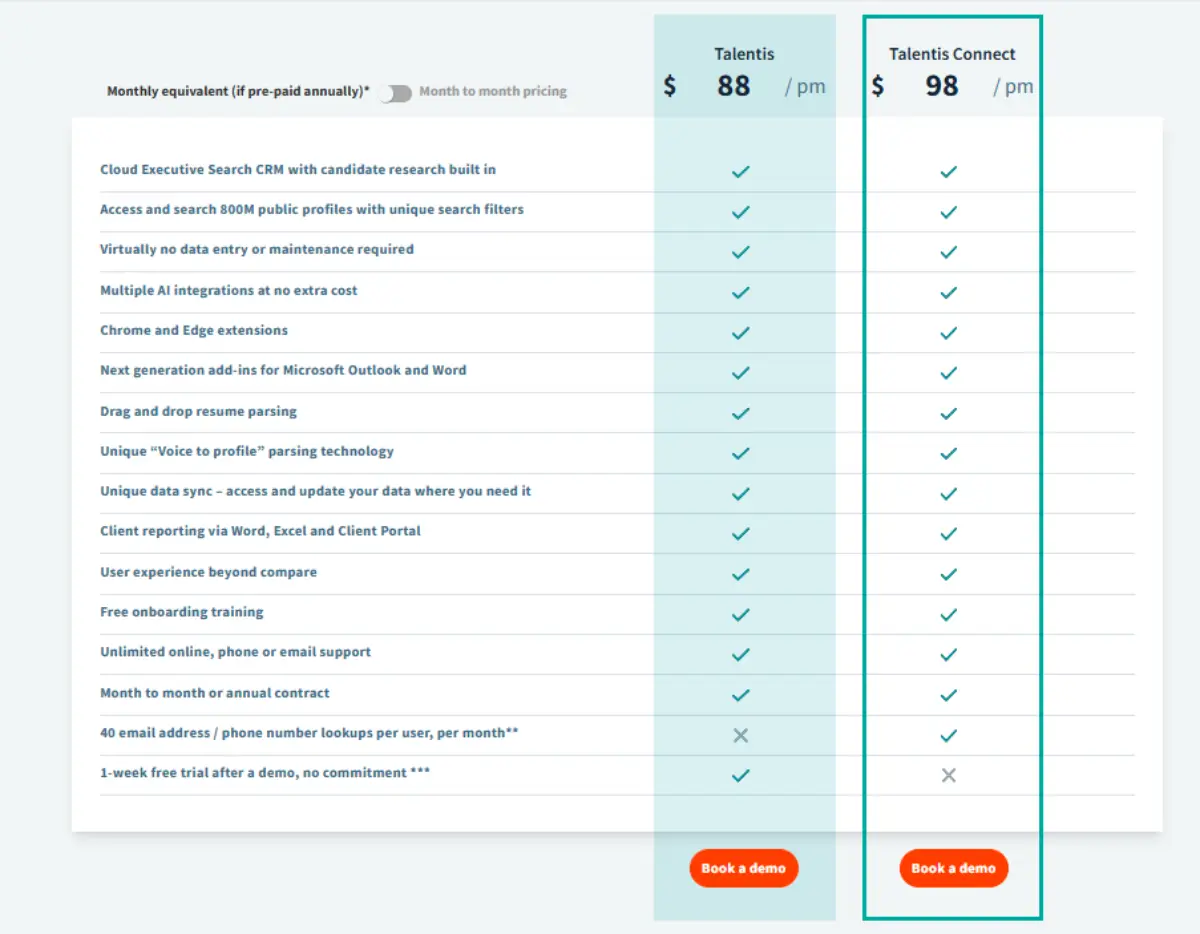Viewport: 1200px width, 934px height.
Task: Click Talentis checkmark for Cloud Executive Search CRM
Action: tap(740, 172)
